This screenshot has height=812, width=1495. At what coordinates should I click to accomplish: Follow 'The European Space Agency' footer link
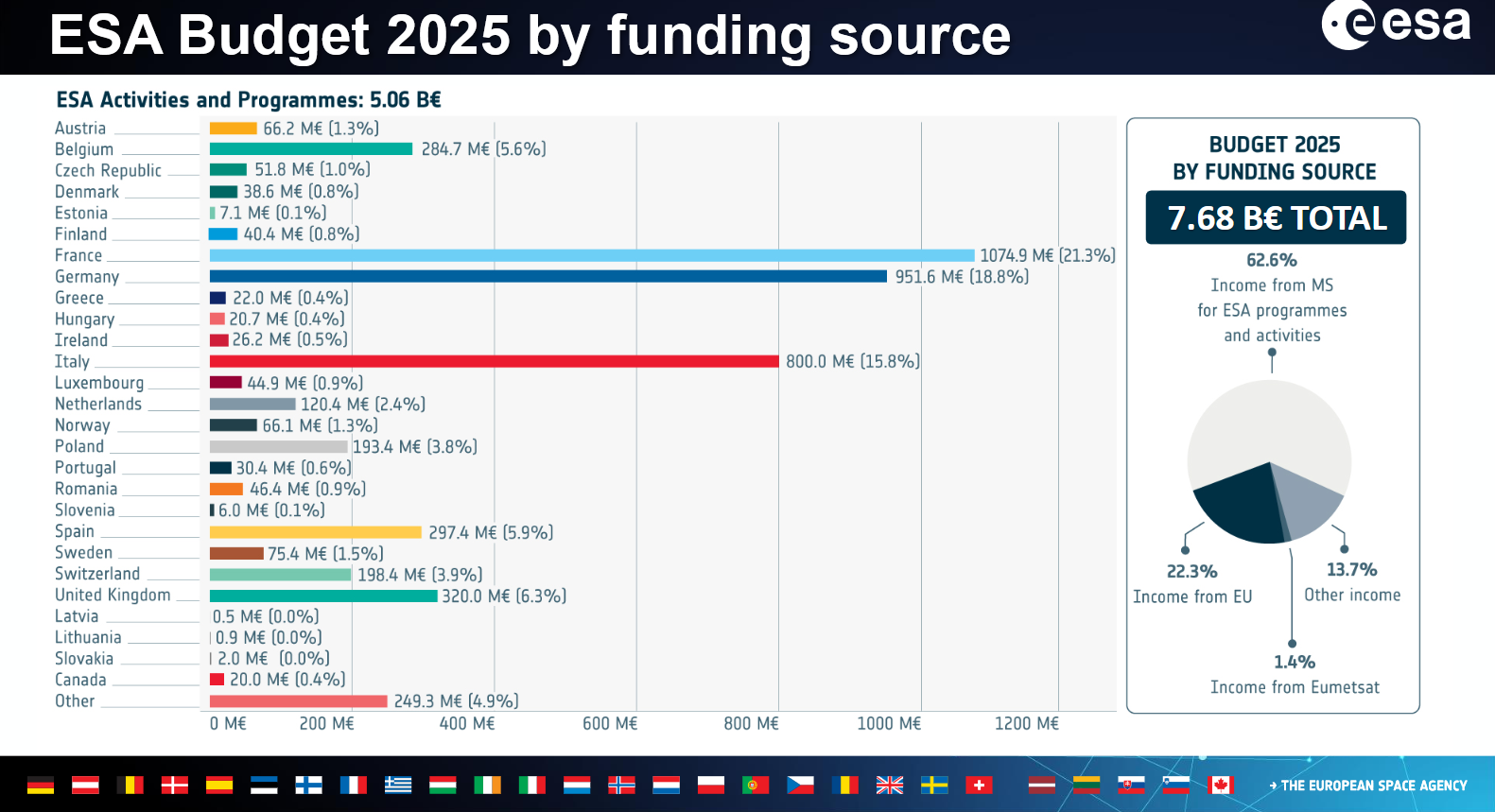click(x=1368, y=786)
